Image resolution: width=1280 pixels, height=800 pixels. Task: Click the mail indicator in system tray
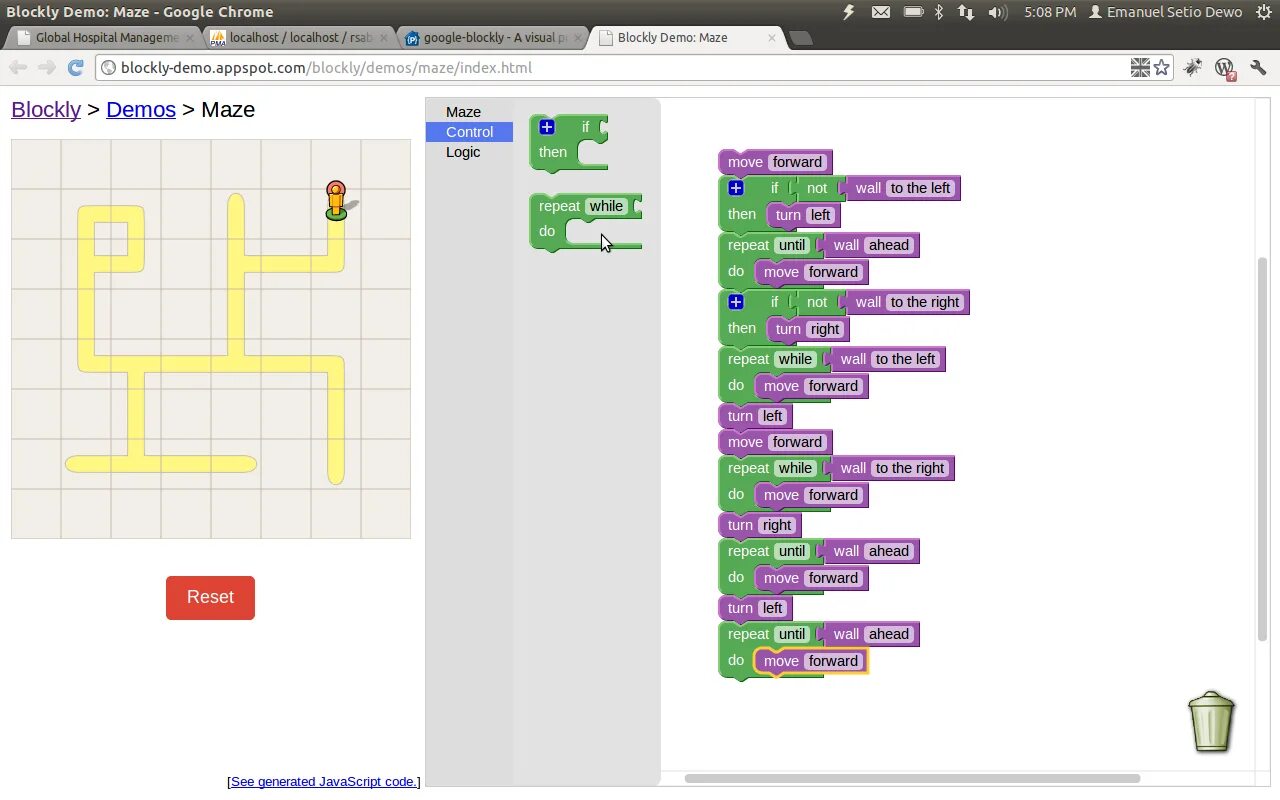pyautogui.click(x=880, y=12)
